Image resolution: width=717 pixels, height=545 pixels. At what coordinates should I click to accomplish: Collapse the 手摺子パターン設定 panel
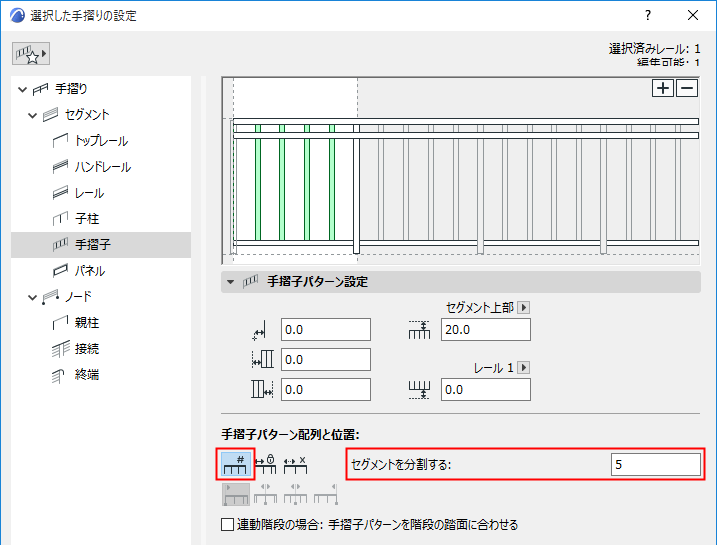click(230, 282)
